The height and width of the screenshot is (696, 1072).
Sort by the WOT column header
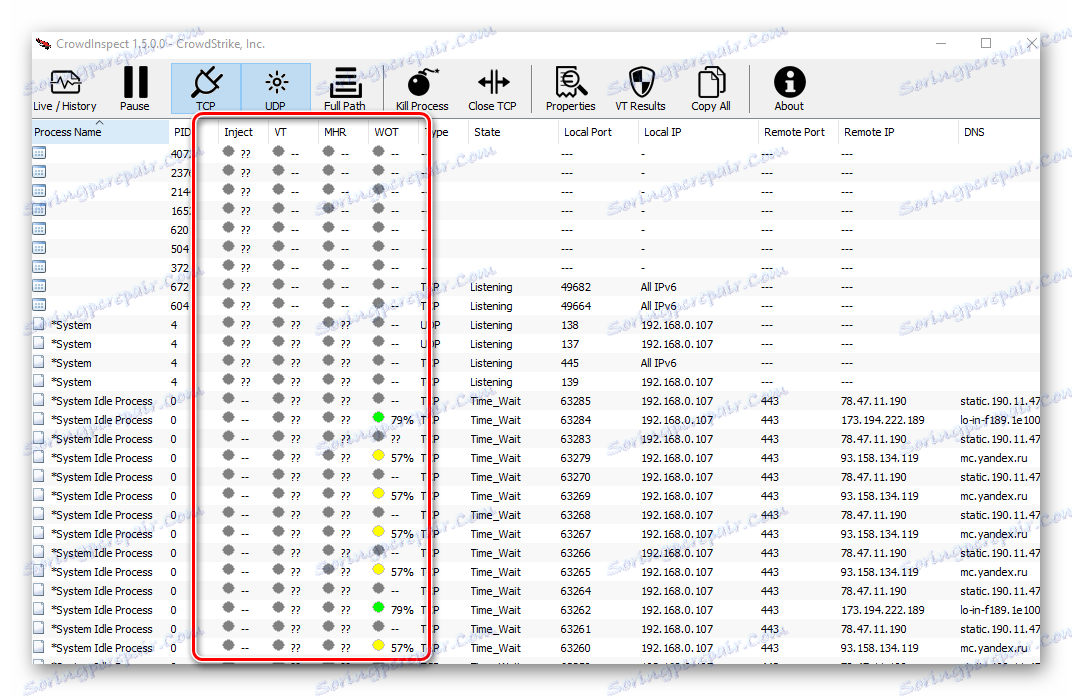(393, 132)
